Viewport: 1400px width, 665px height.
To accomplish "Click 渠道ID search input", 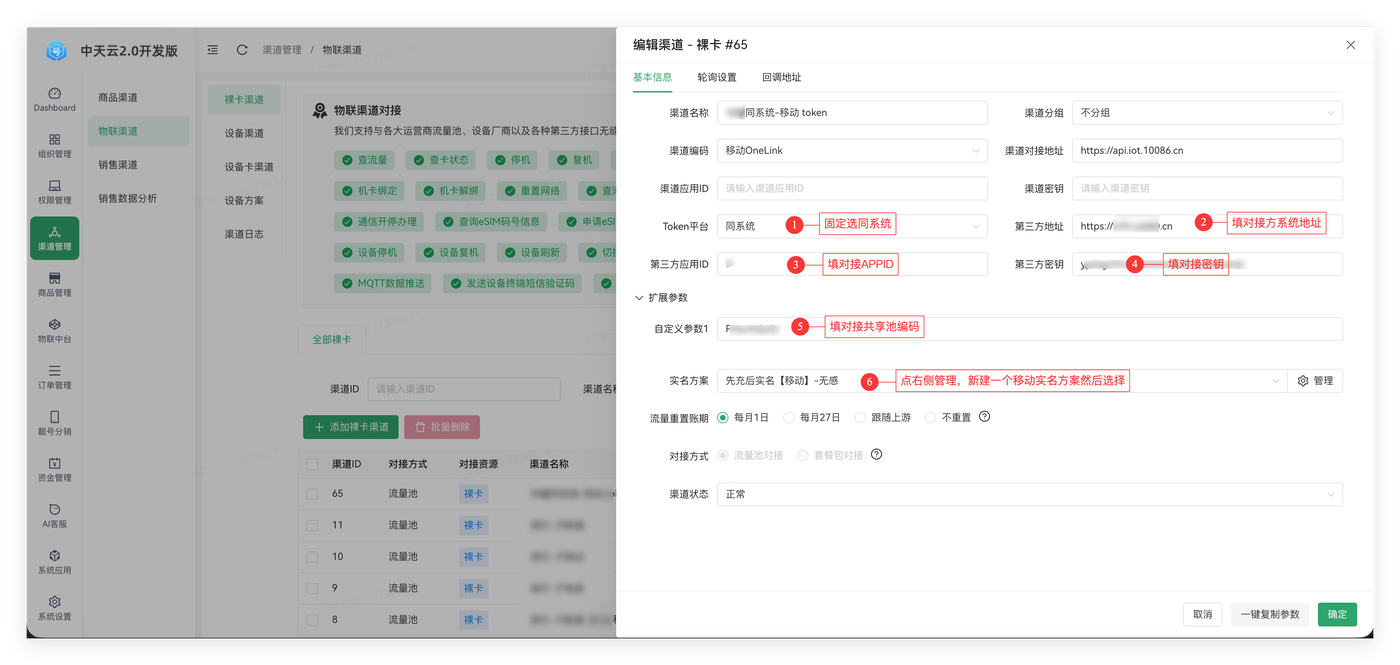I will tap(464, 389).
